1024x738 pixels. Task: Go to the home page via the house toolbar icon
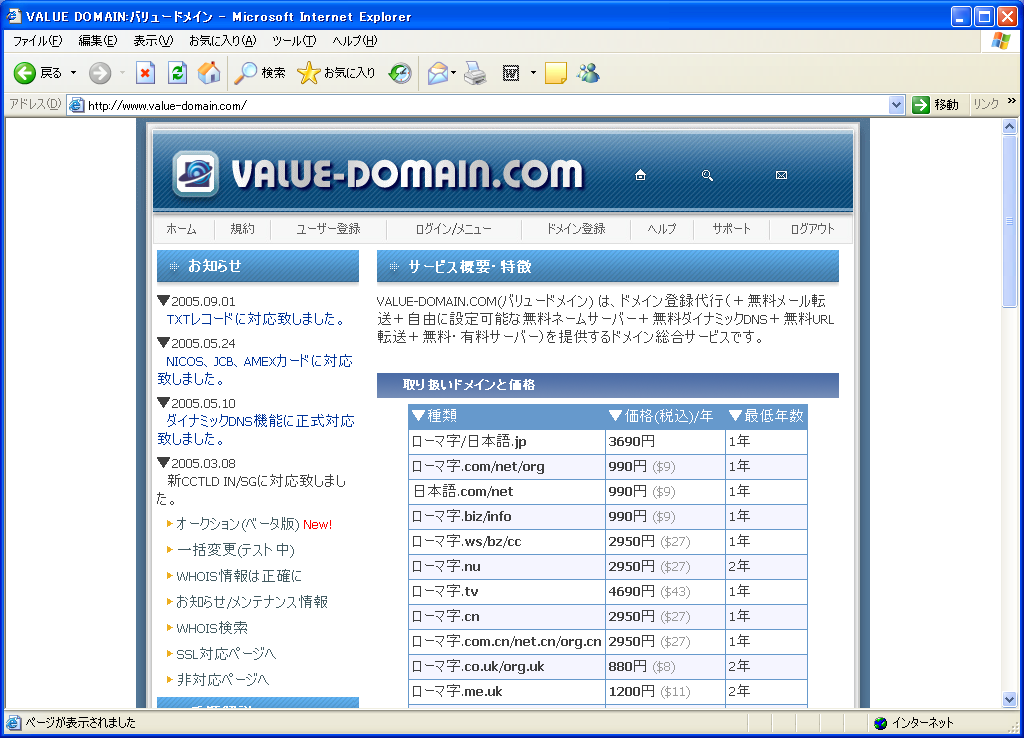click(209, 73)
